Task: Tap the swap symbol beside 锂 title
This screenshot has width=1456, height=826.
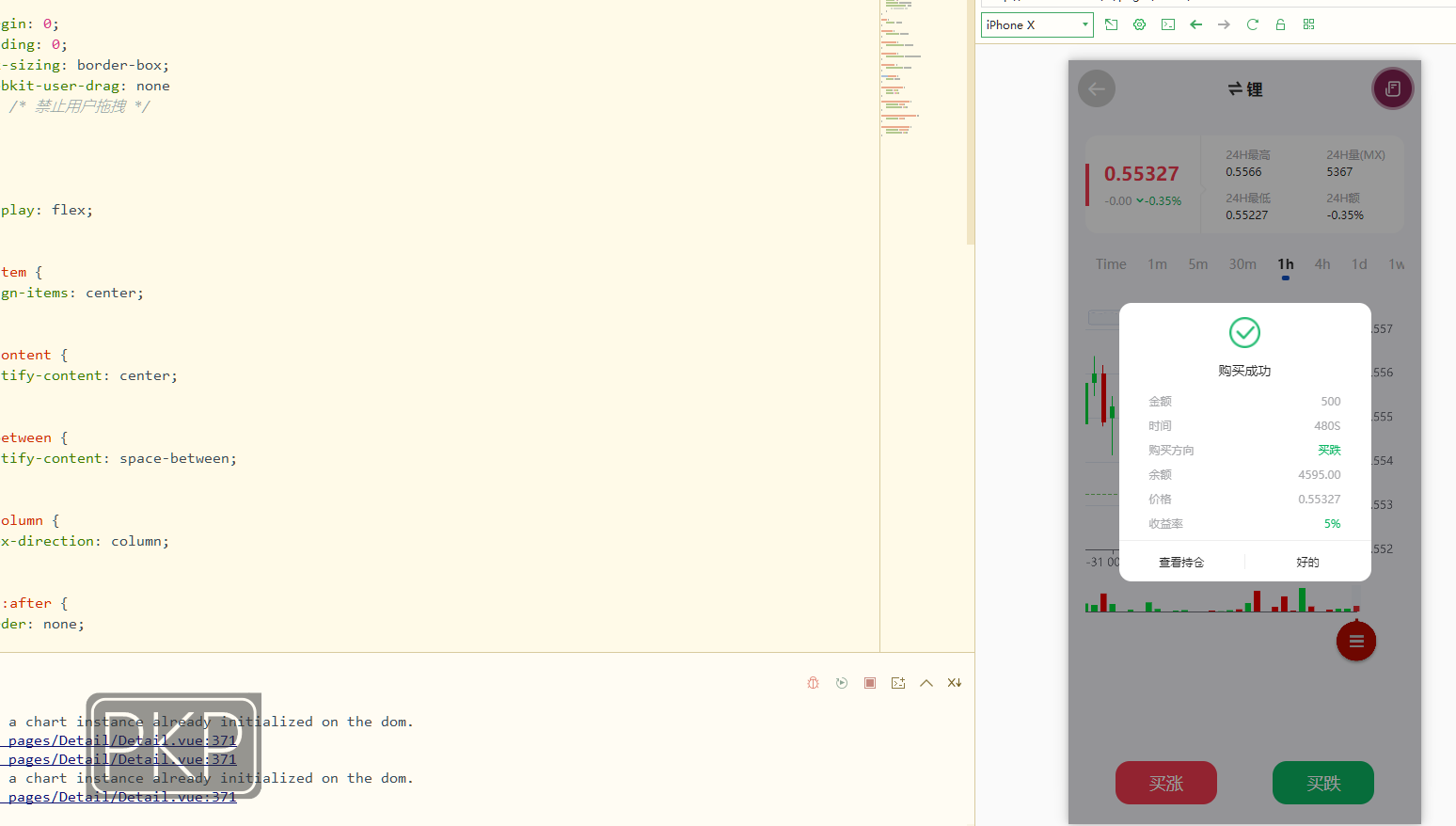Action: (x=1235, y=89)
